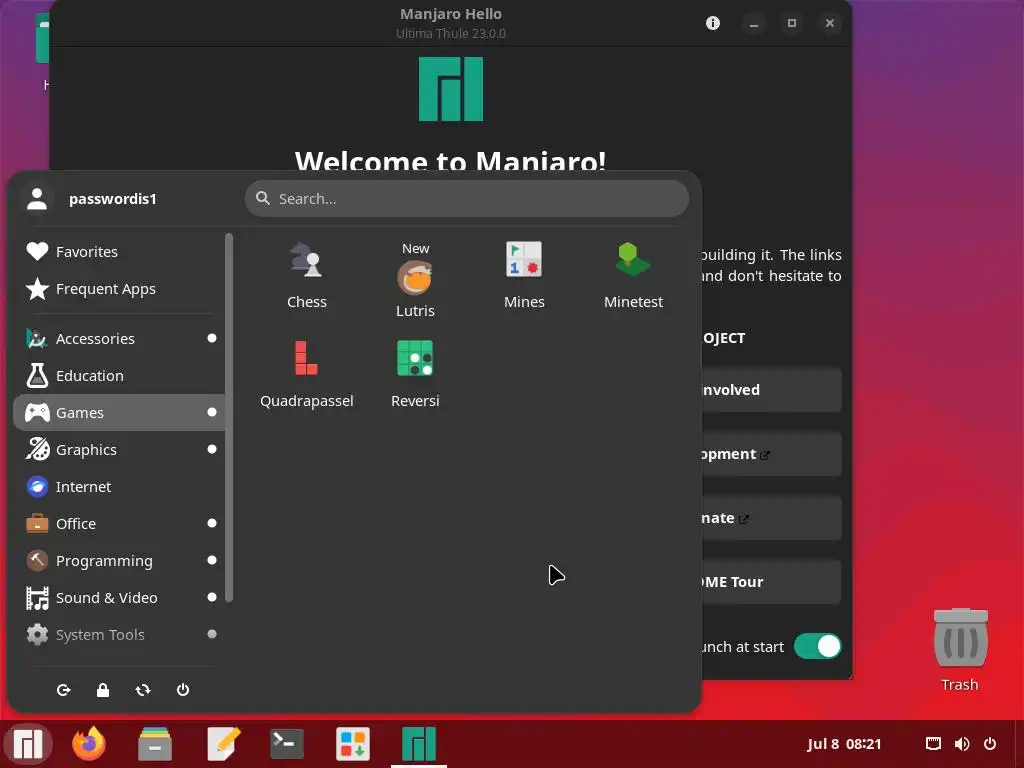Click the restart icon in the menu
The width and height of the screenshot is (1024, 768).
pyautogui.click(x=143, y=690)
